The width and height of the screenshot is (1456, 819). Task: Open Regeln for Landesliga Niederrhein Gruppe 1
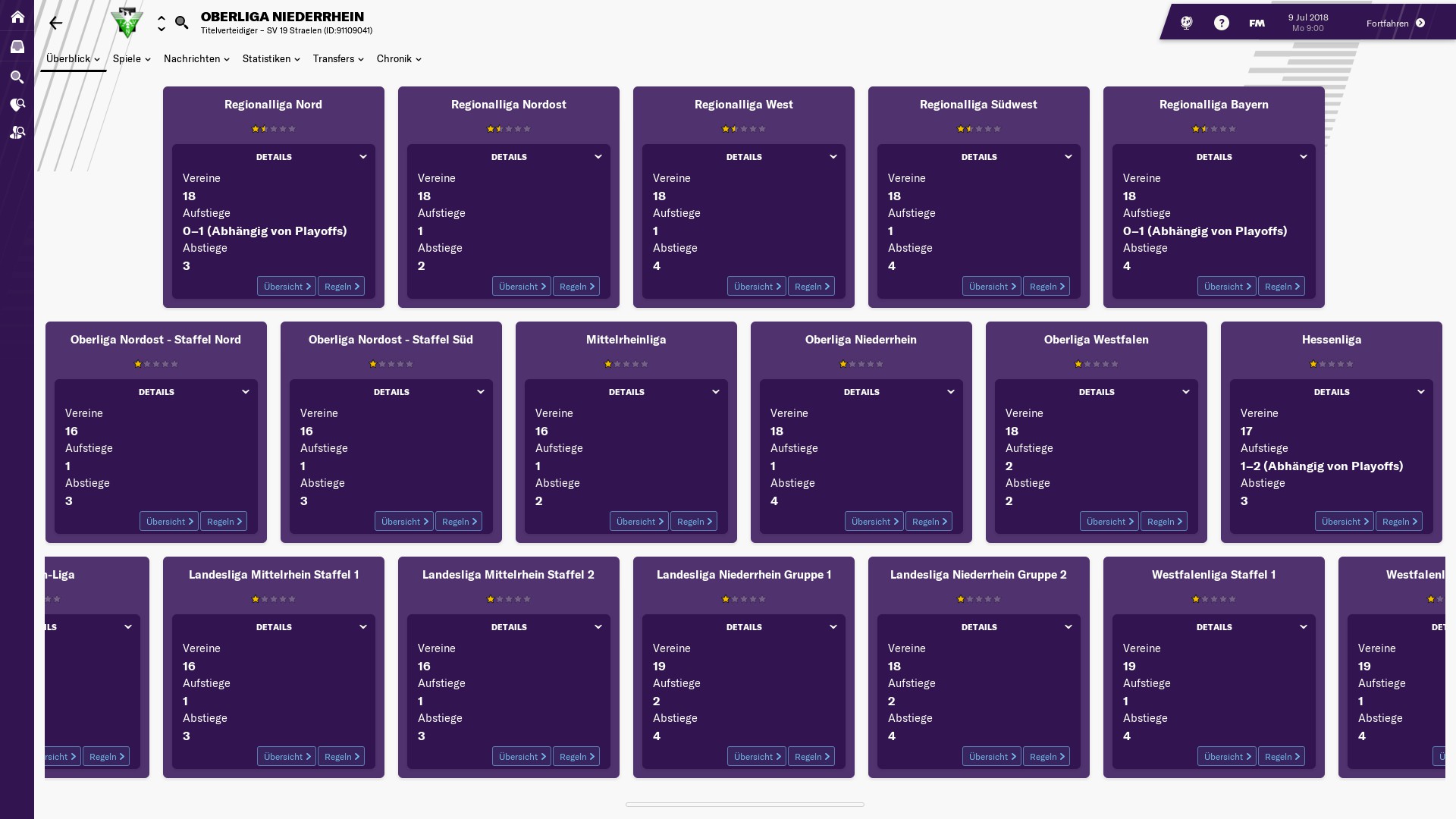click(811, 757)
